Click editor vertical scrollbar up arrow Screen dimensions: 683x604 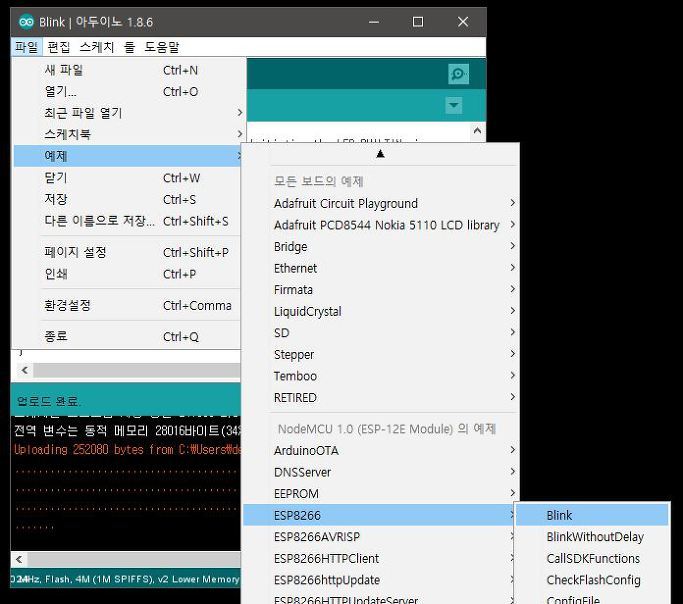(477, 131)
